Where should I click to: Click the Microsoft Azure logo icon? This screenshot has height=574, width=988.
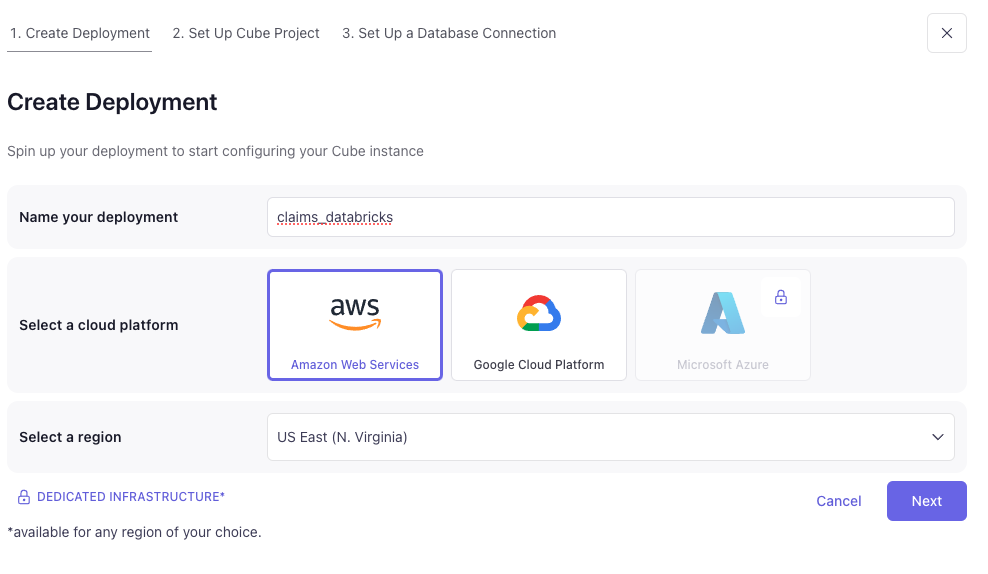[x=723, y=313]
